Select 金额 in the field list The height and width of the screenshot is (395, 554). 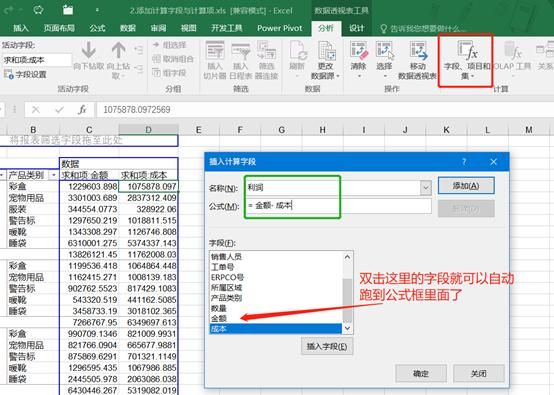coord(276,318)
